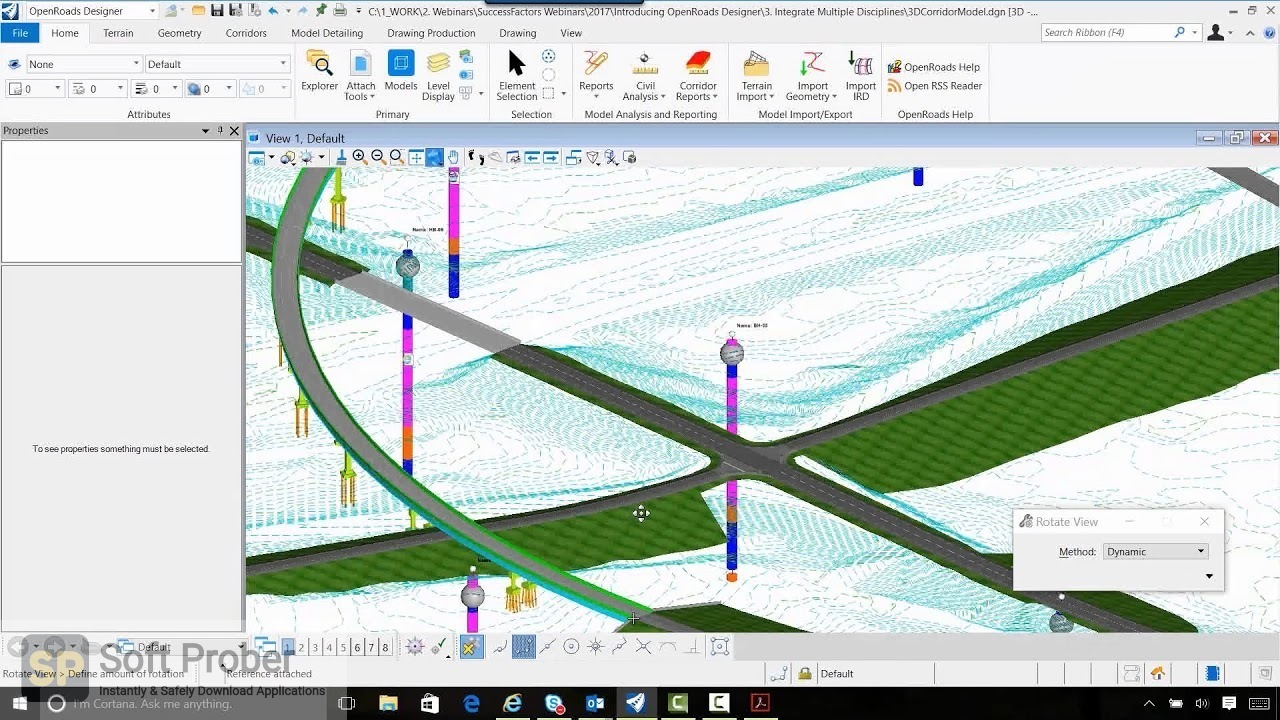Open Level Display
1280x720 pixels.
[x=438, y=77]
